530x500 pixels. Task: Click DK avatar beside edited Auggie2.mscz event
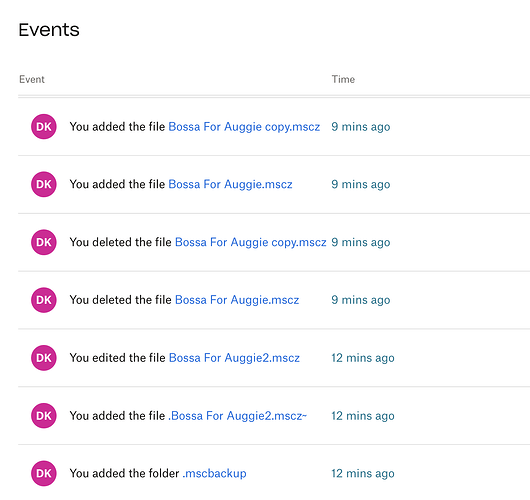(x=44, y=358)
